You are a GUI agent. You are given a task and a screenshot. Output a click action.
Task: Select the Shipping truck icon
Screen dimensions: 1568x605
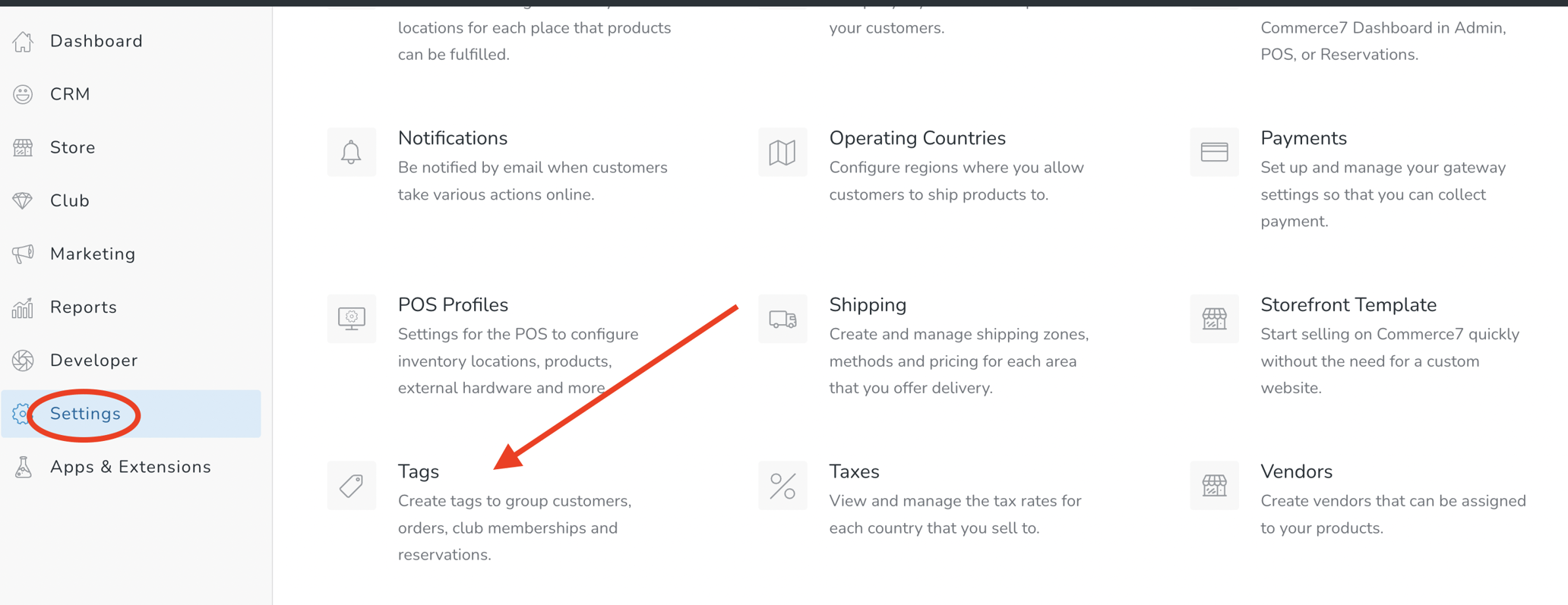(782, 318)
